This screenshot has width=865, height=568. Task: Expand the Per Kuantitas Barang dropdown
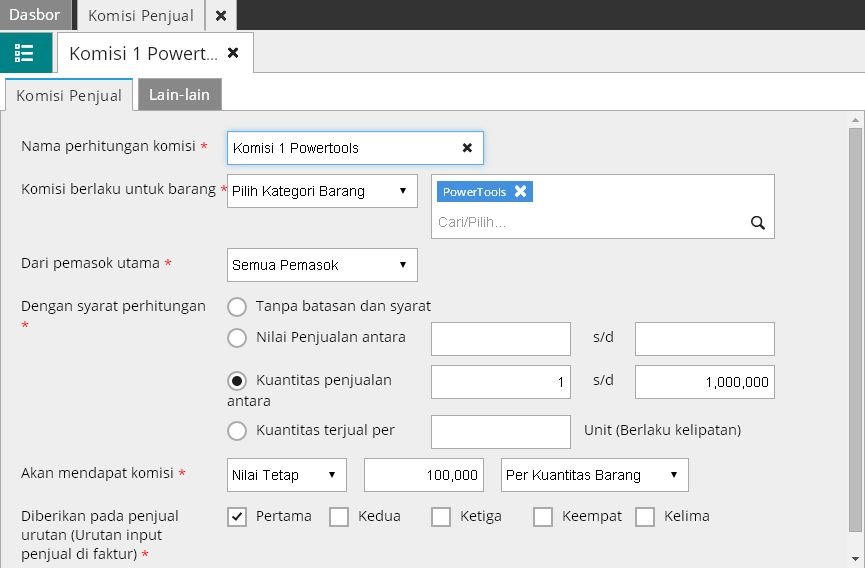point(594,475)
